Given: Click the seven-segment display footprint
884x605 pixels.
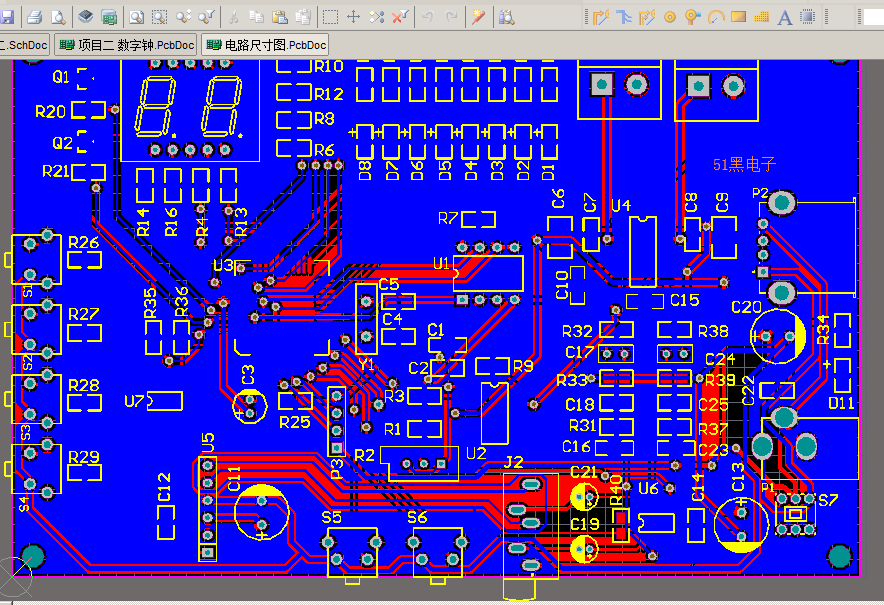Looking at the screenshot, I should pyautogui.click(x=190, y=111).
